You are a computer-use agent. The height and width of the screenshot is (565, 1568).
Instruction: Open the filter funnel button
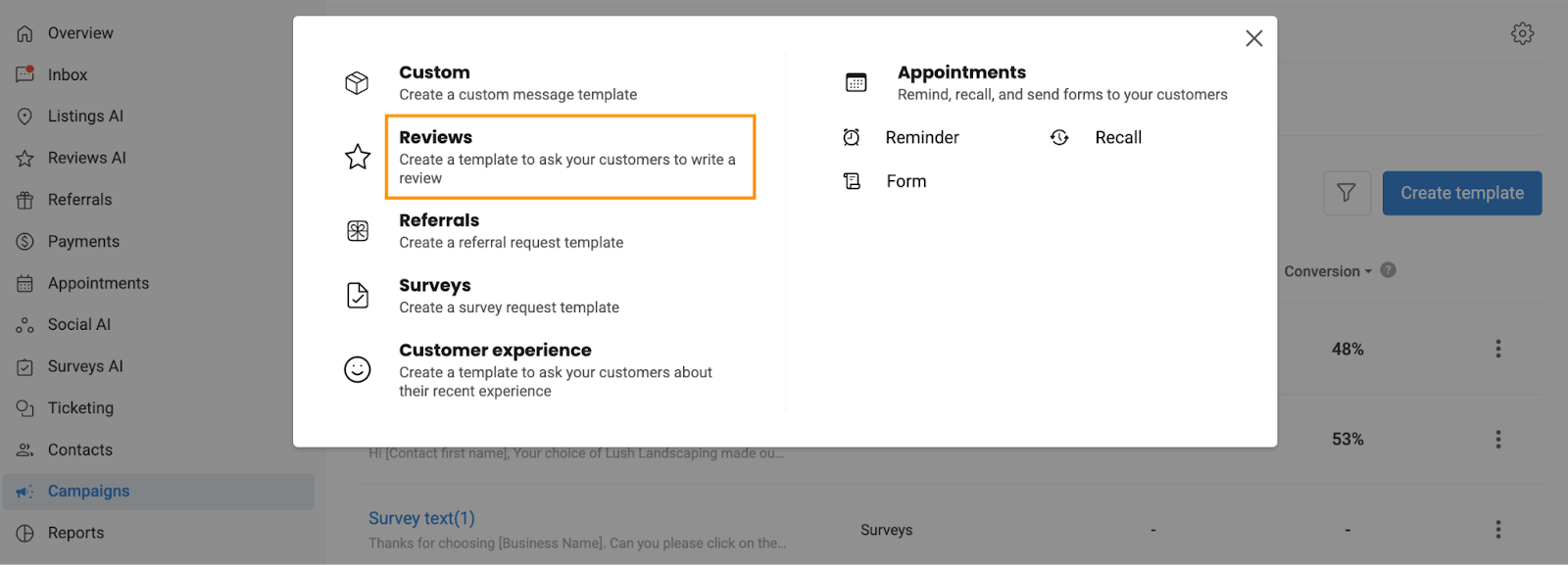pyautogui.click(x=1347, y=193)
